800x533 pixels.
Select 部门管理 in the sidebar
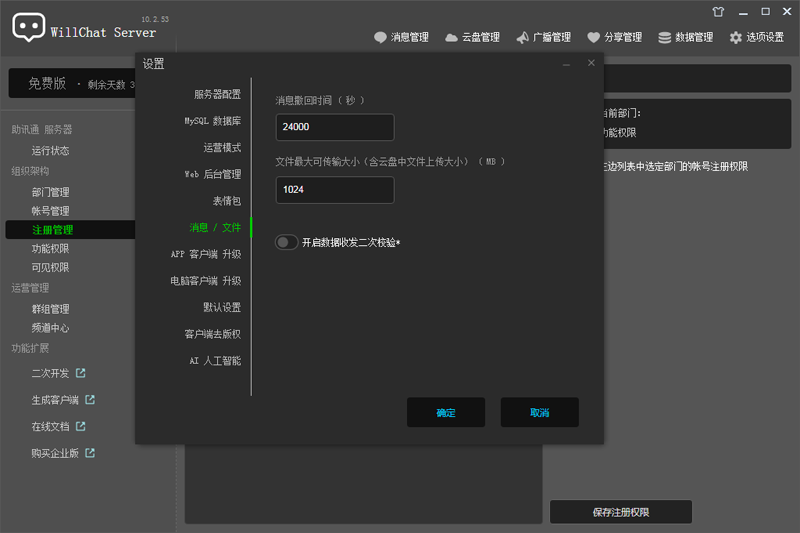pyautogui.click(x=50, y=192)
